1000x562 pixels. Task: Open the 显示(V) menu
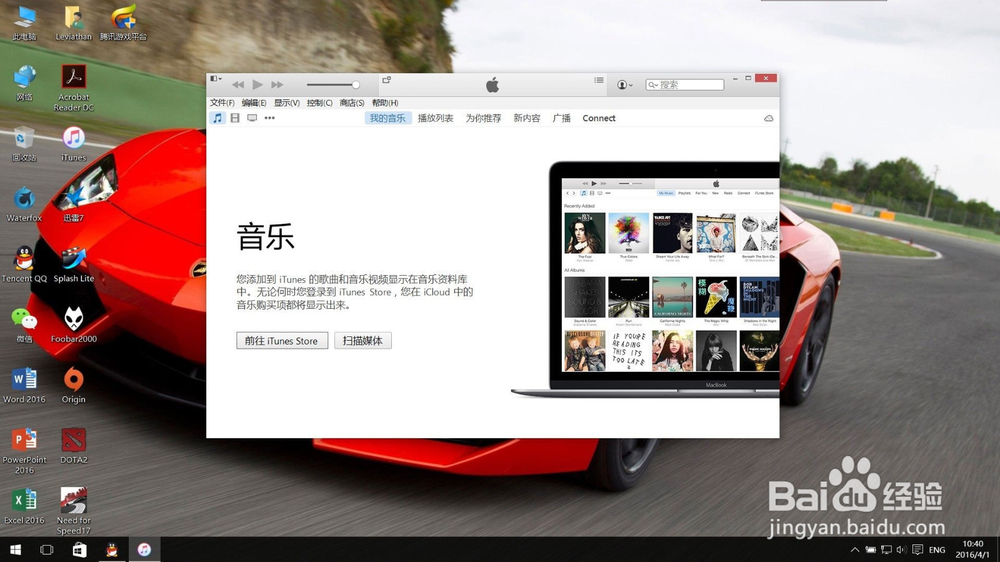(x=287, y=103)
